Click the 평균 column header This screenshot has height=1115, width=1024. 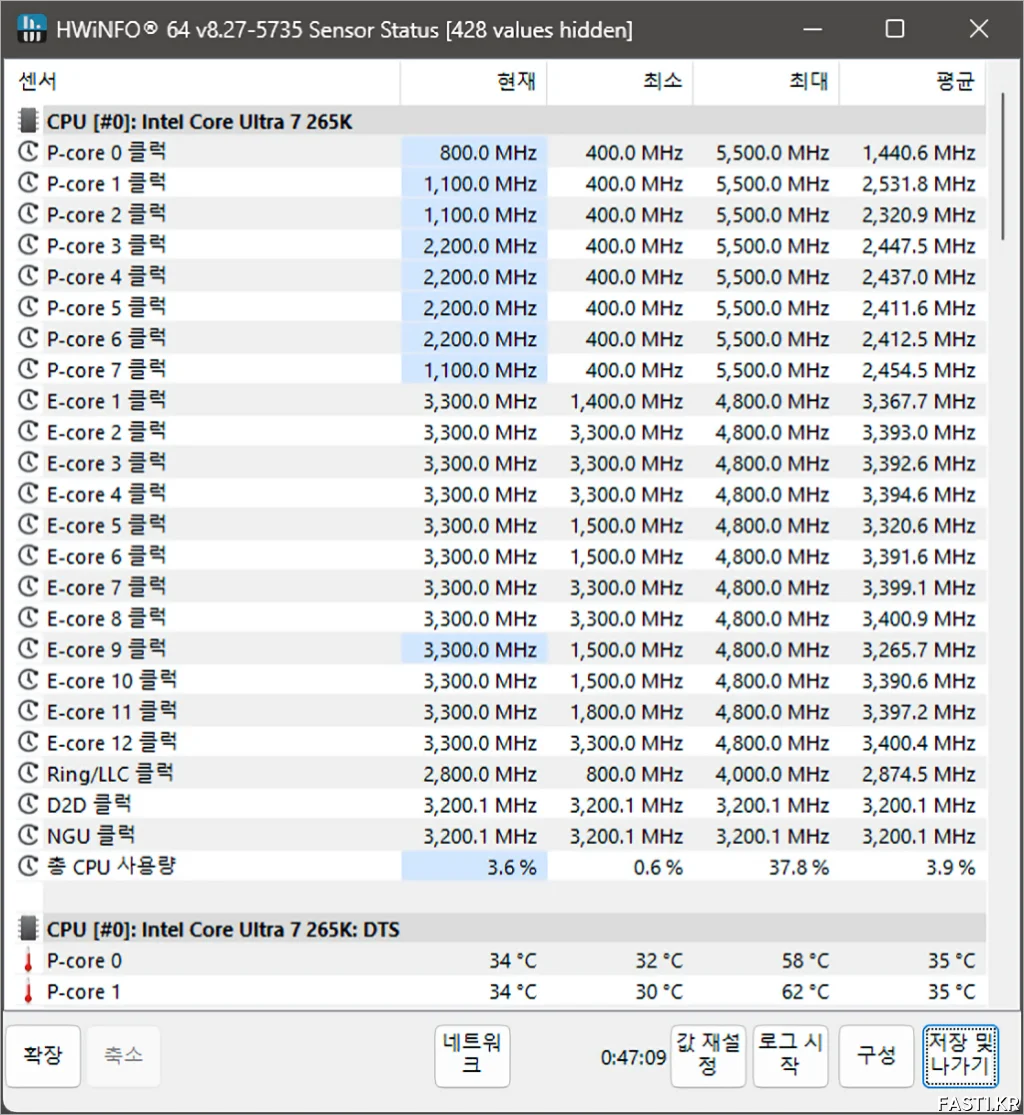tap(912, 82)
